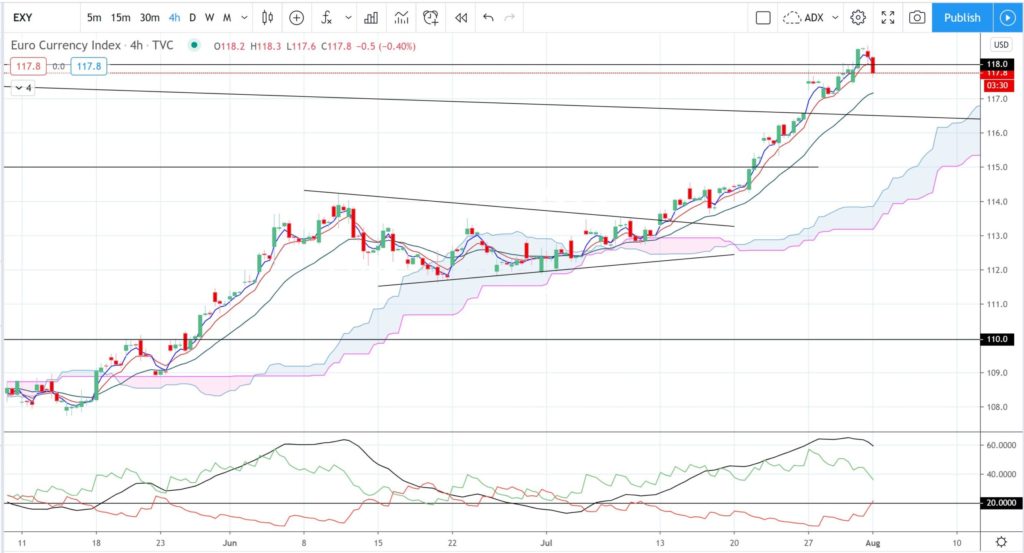Viewport: 1024px width, 553px height.
Task: Click the green market status dot
Action: (193, 45)
